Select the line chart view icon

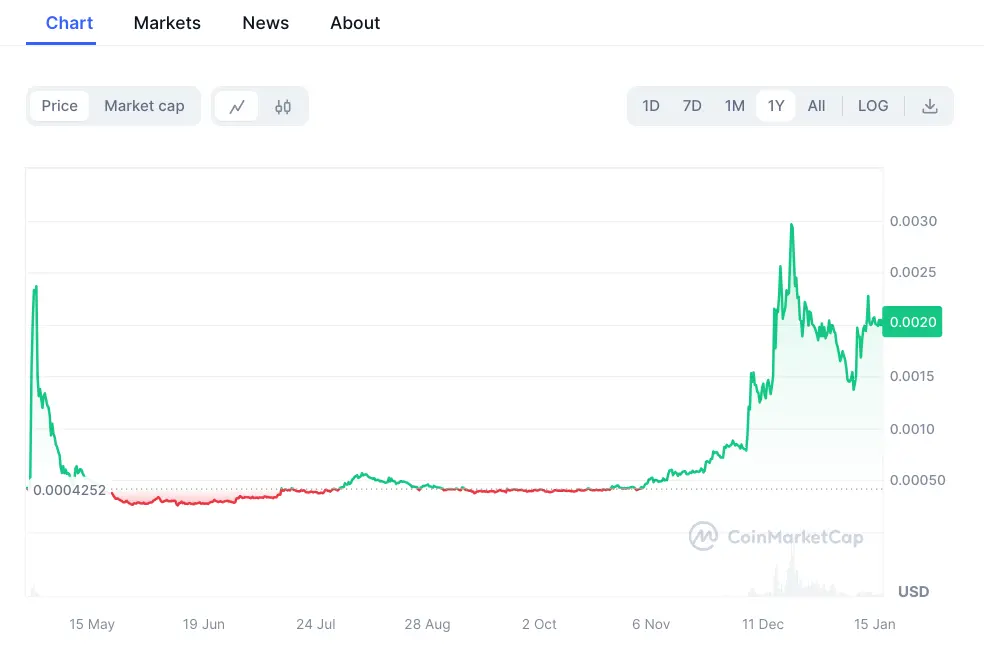click(x=237, y=107)
